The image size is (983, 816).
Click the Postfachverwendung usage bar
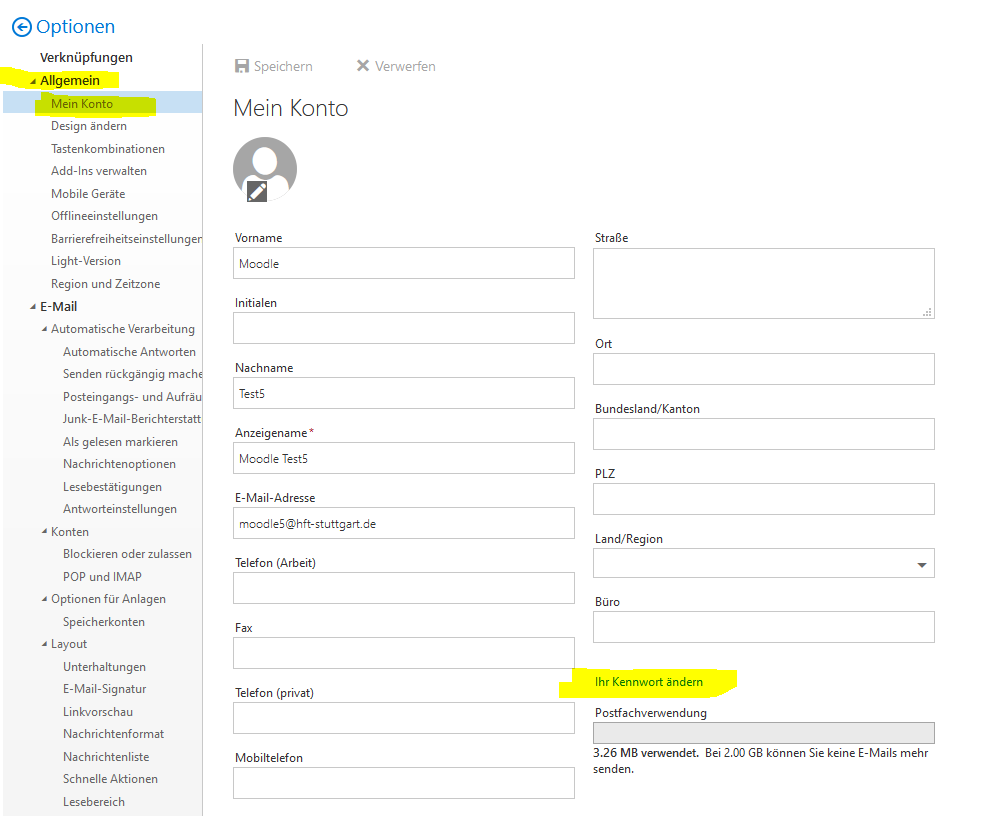click(x=763, y=733)
